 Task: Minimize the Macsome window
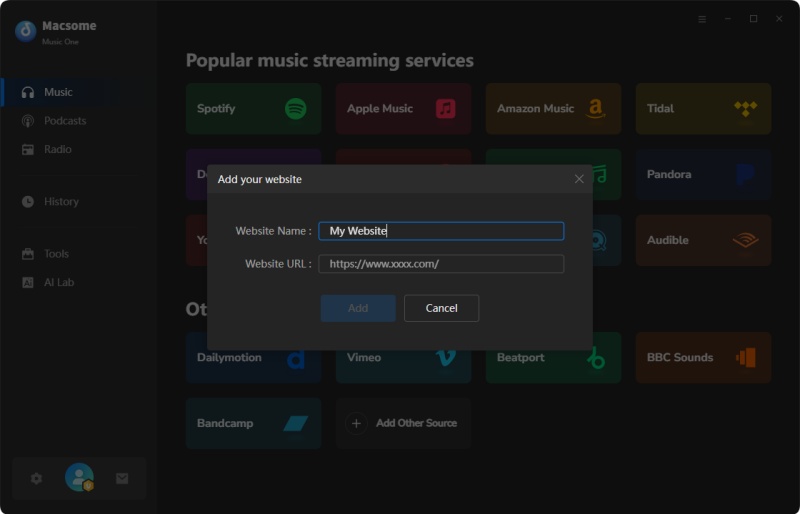click(x=728, y=19)
